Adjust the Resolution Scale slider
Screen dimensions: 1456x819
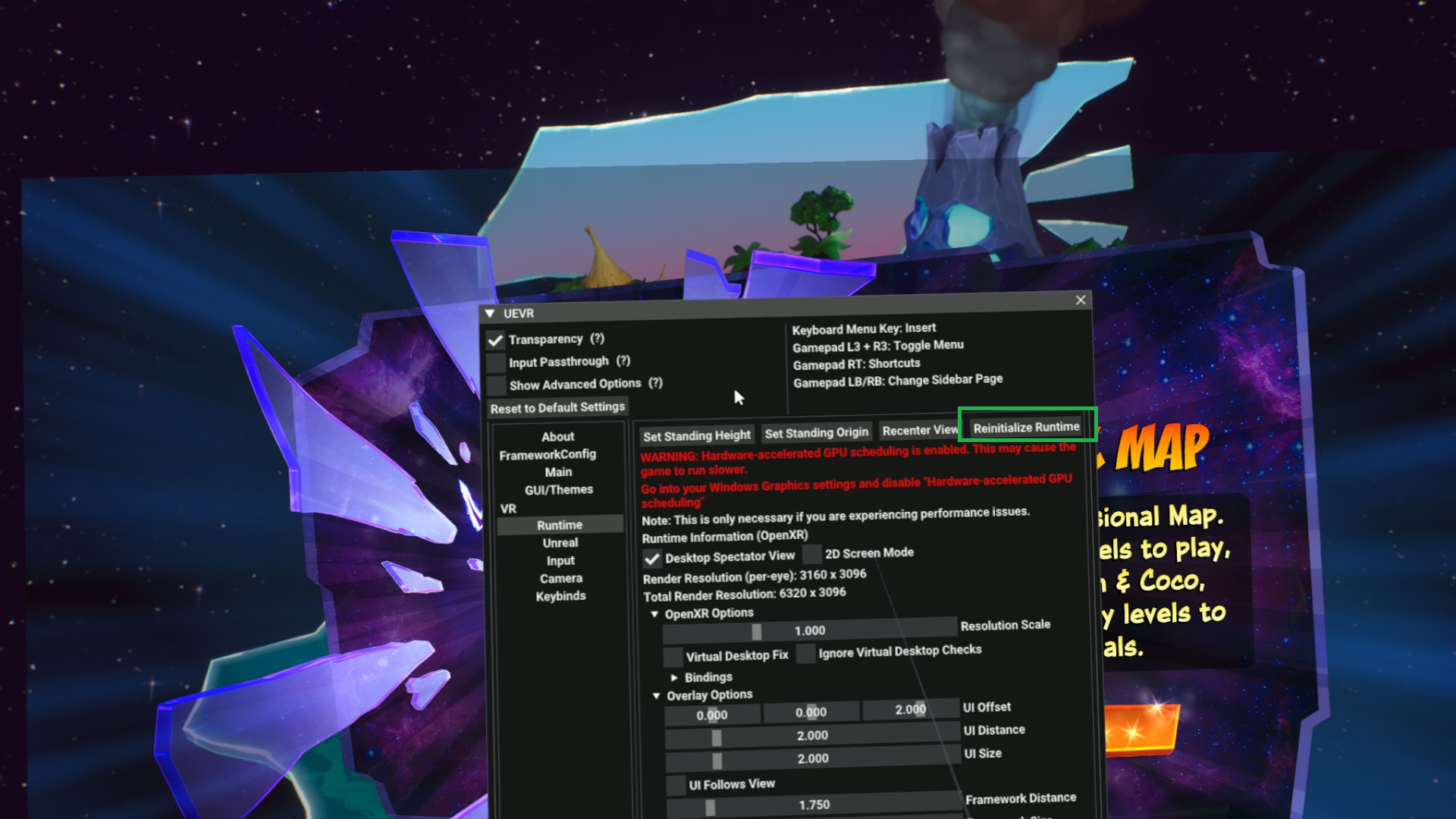(x=809, y=630)
